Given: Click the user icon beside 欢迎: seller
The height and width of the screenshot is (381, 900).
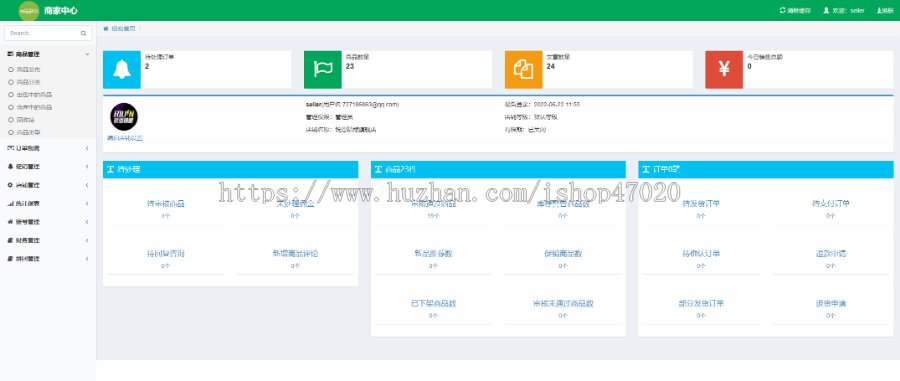Looking at the screenshot, I should tap(827, 10).
